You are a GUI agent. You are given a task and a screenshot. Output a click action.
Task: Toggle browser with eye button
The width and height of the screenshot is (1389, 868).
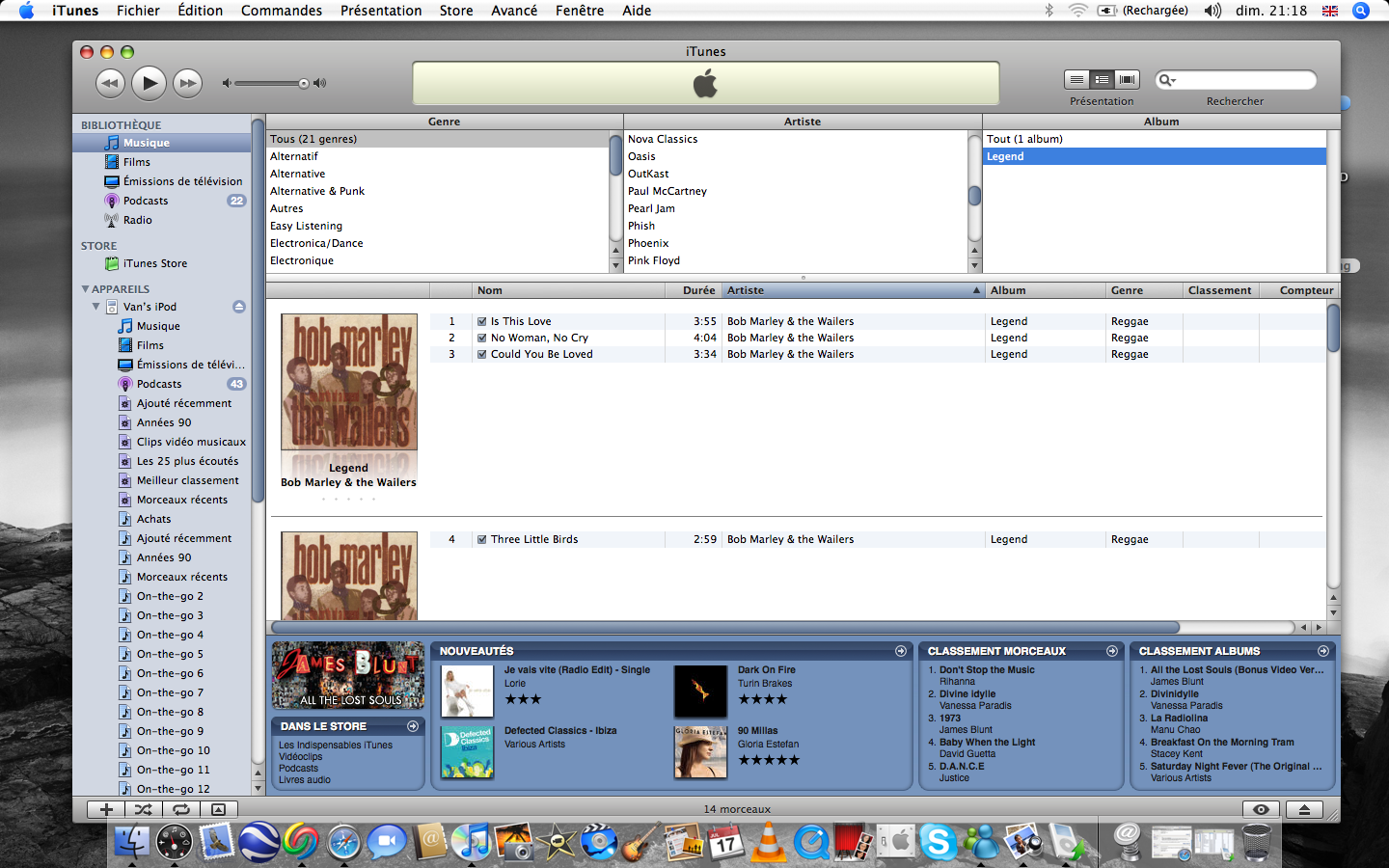[x=1261, y=809]
